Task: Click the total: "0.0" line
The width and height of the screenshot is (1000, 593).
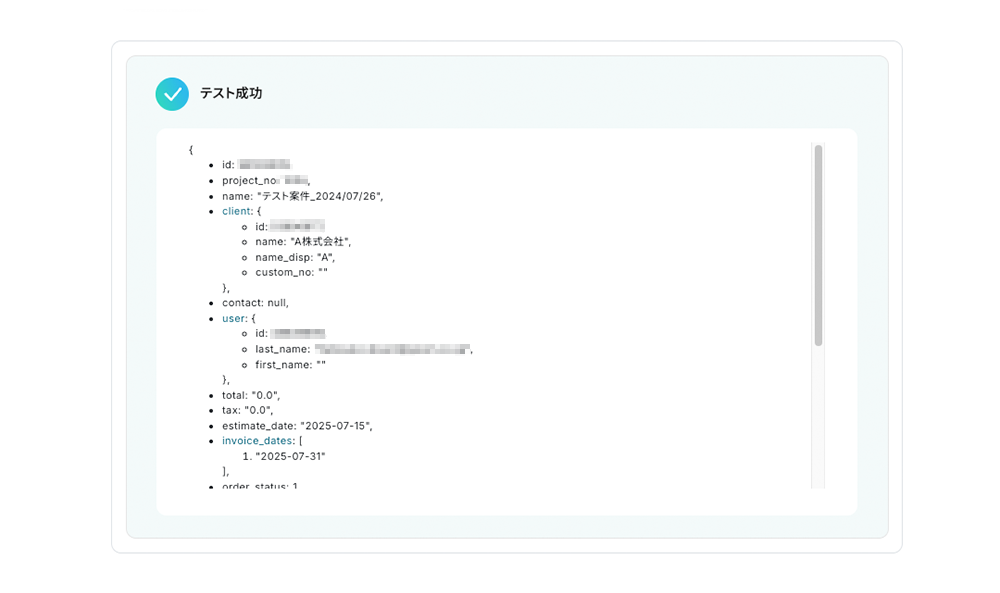Action: [x=251, y=395]
